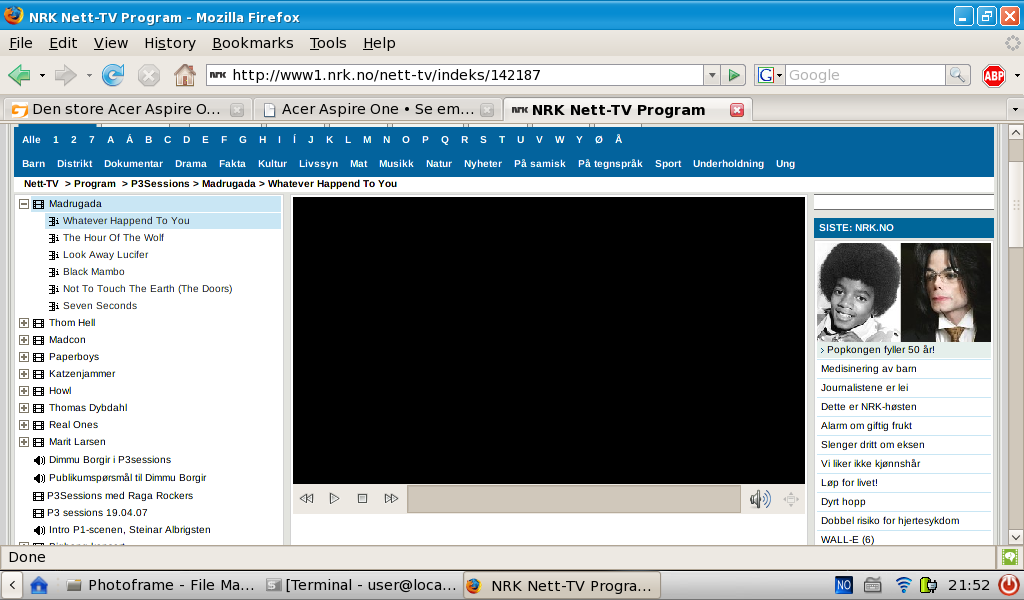Click the video progress seek bar
Screen dimensions: 1024x600
(574, 499)
